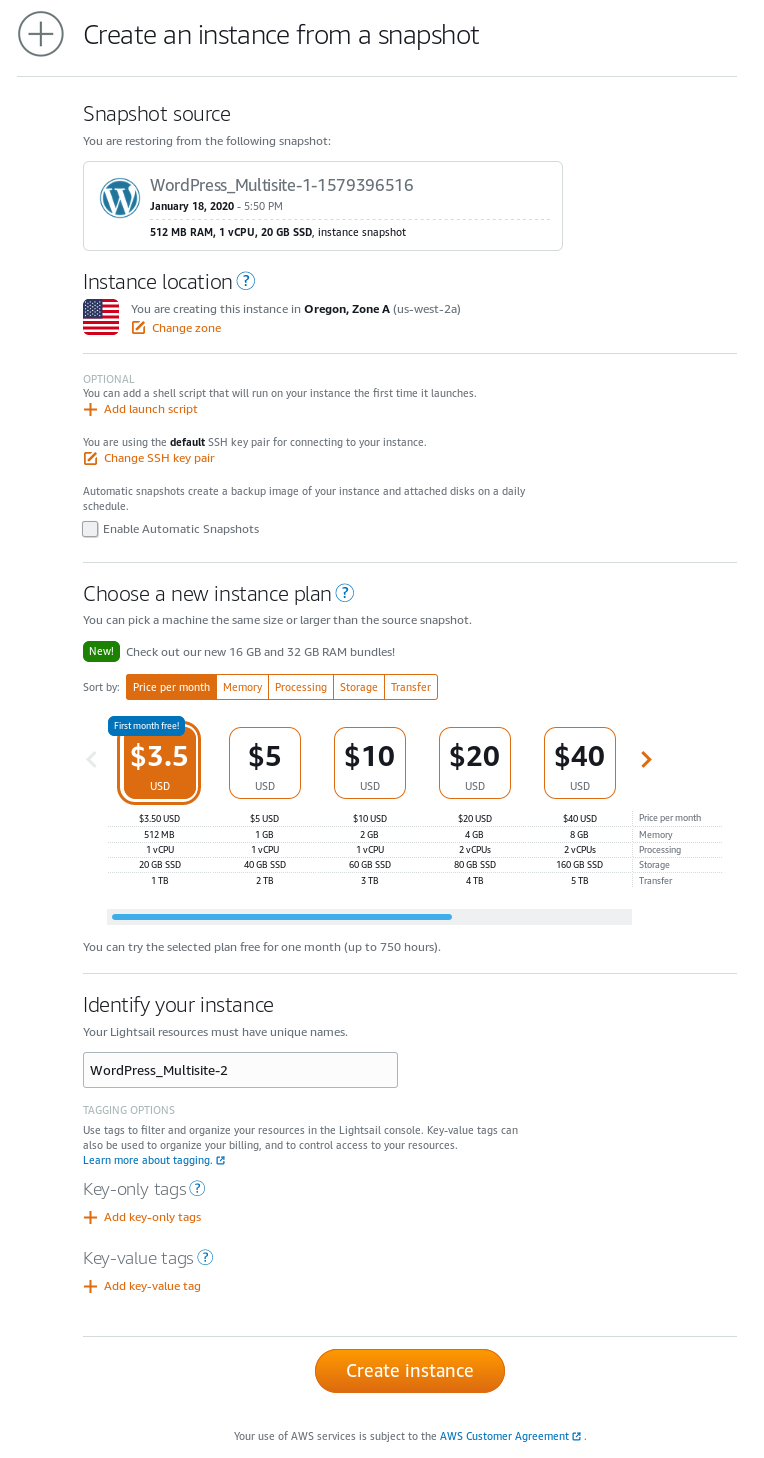Click the blue plan carousel scrollbar
The width and height of the screenshot is (764, 1458).
282,916
